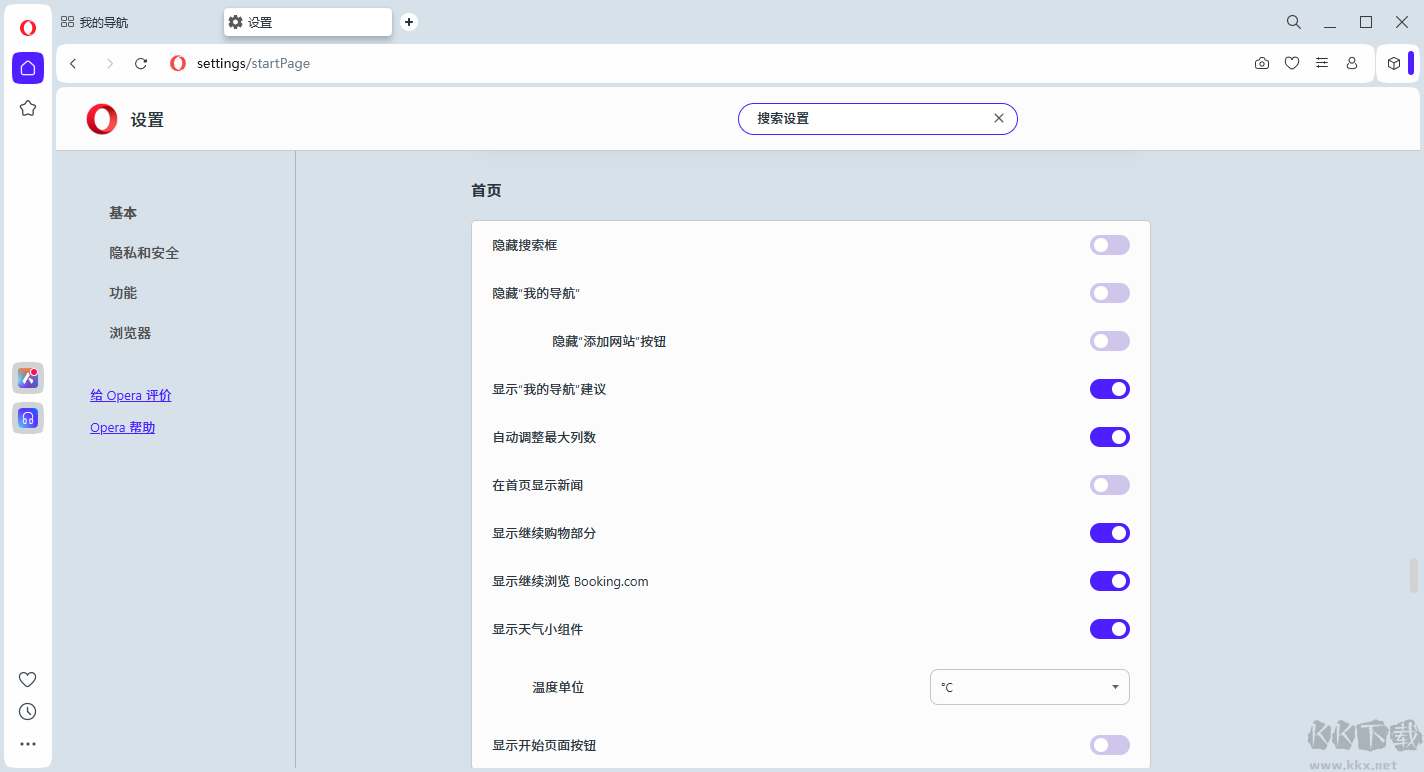The height and width of the screenshot is (772, 1424).
Task: Go back with the left arrow
Action: click(73, 63)
